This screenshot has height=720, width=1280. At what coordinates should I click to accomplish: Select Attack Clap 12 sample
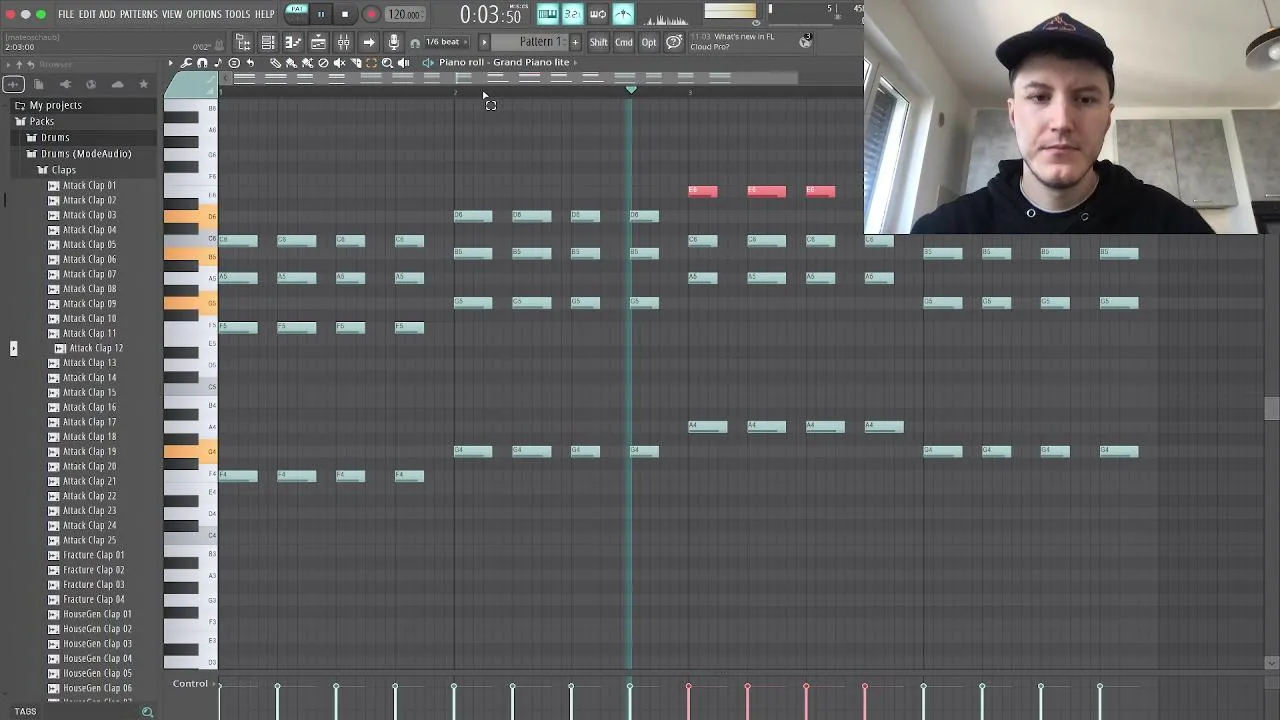(x=96, y=348)
